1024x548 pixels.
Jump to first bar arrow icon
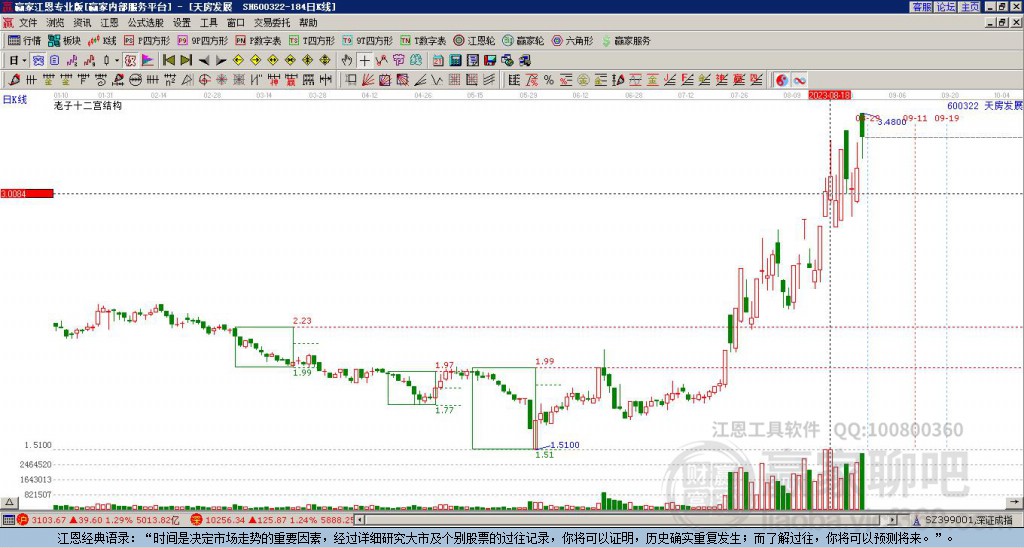pyautogui.click(x=168, y=61)
